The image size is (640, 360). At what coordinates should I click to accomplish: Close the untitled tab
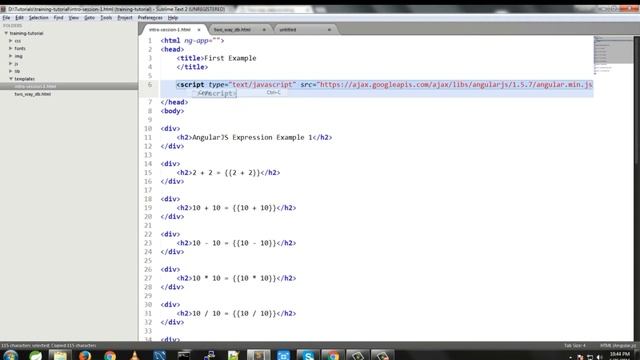(x=329, y=30)
